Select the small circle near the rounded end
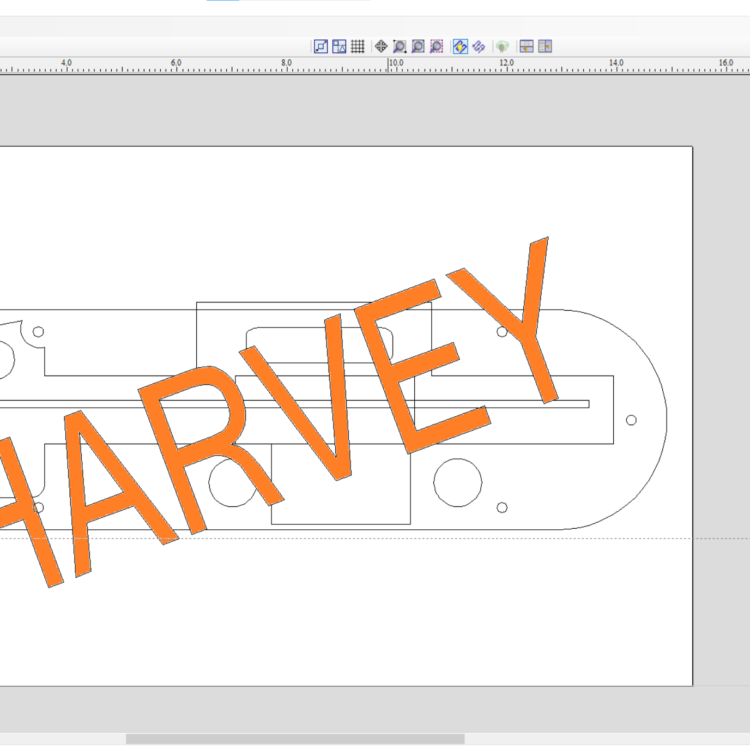Viewport: 750px width, 750px height. pyautogui.click(x=631, y=420)
